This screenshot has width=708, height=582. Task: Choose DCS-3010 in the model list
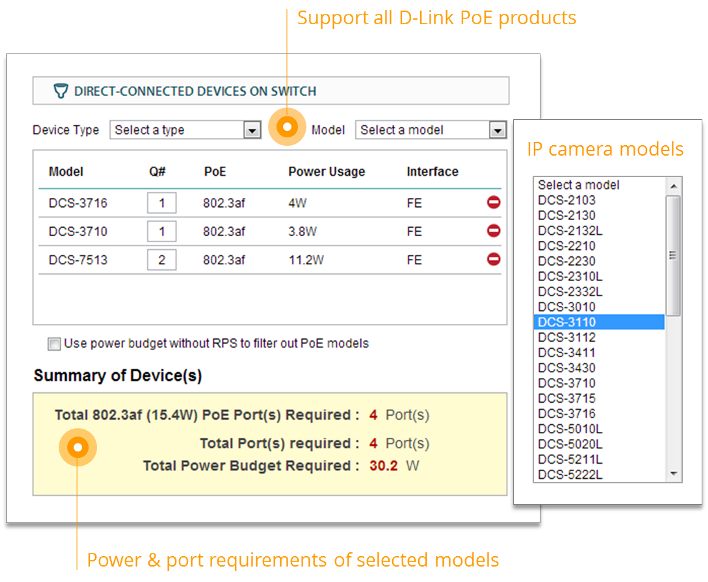click(599, 307)
